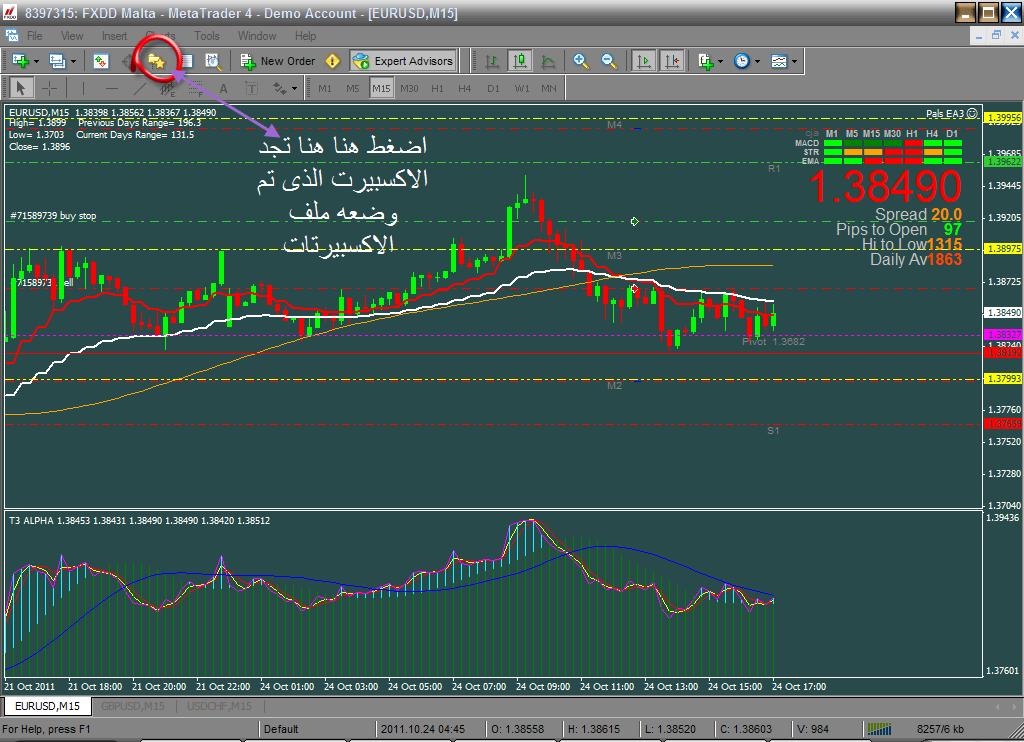The height and width of the screenshot is (742, 1024).
Task: Open the Navigator panel (folder with star)
Action: coord(156,61)
